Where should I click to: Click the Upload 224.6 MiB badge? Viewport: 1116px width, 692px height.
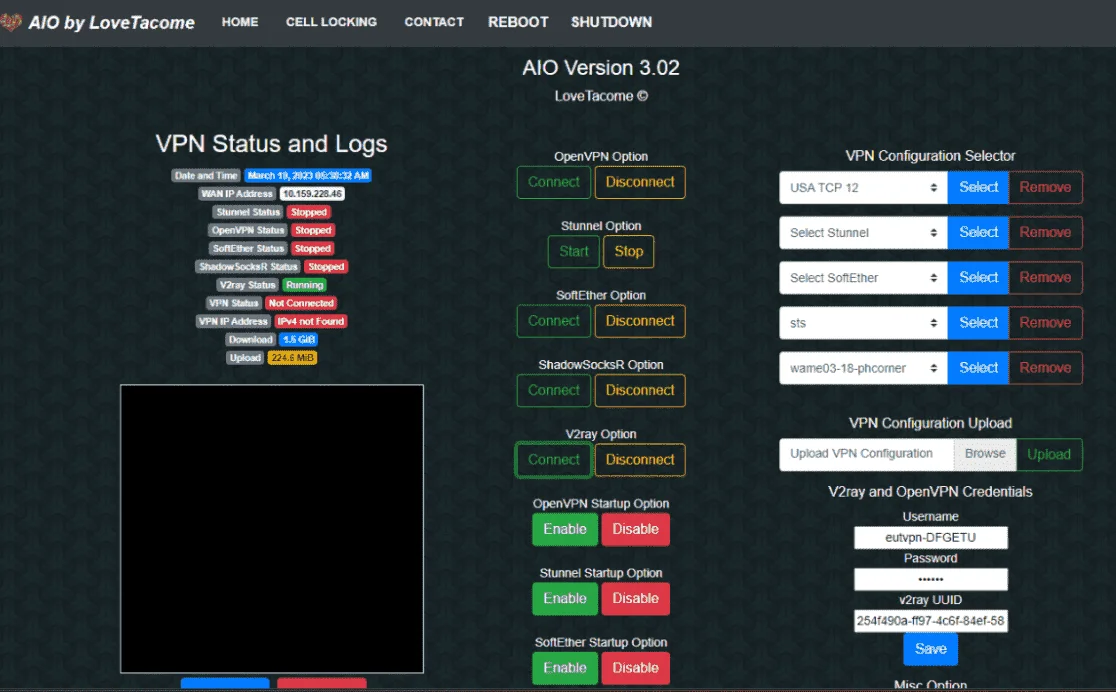(292, 358)
